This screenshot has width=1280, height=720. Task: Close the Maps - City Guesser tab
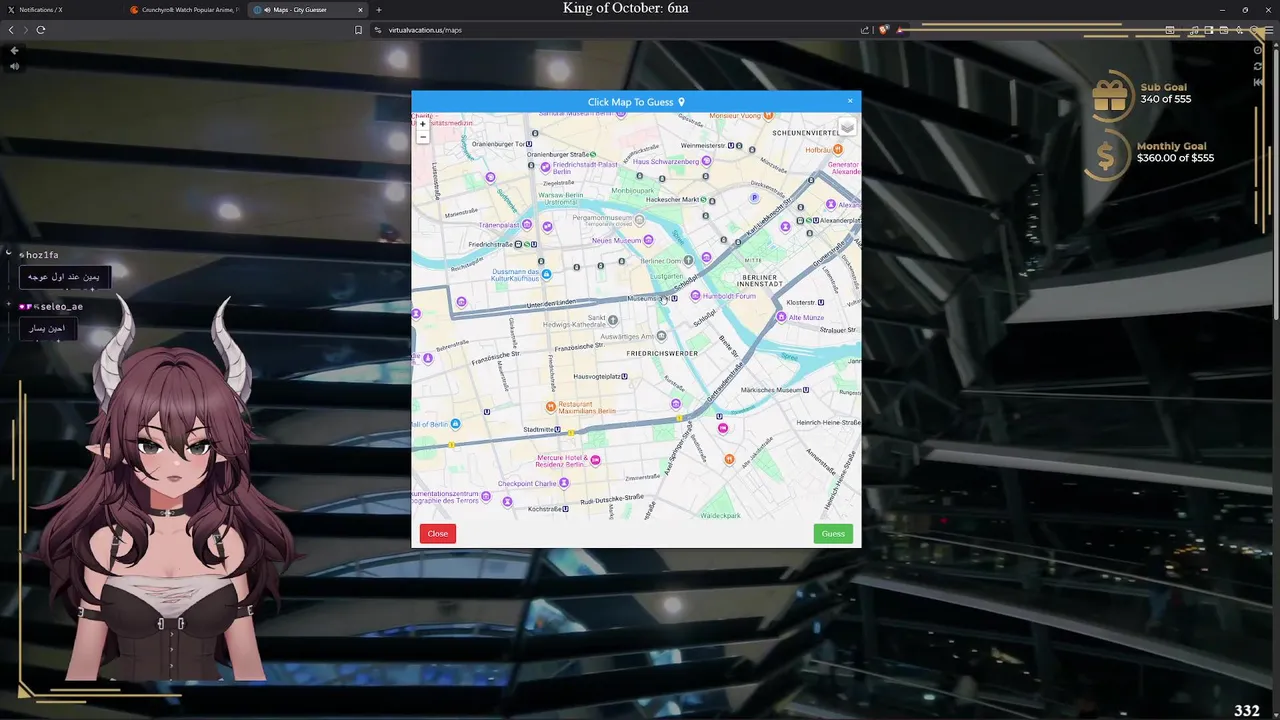tap(360, 10)
